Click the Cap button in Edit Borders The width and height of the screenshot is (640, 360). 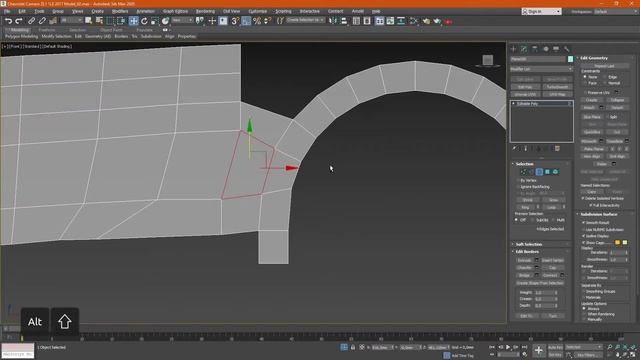(553, 267)
